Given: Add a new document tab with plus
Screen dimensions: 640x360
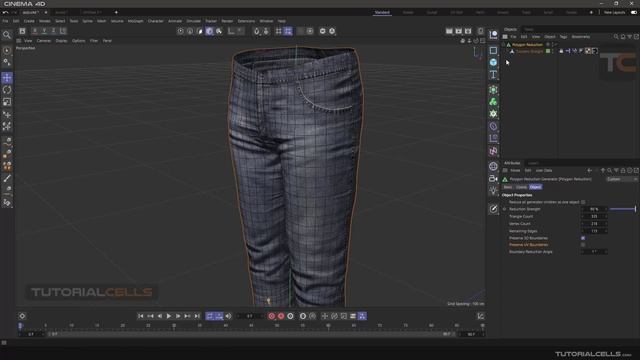Looking at the screenshot, I should coord(116,12).
